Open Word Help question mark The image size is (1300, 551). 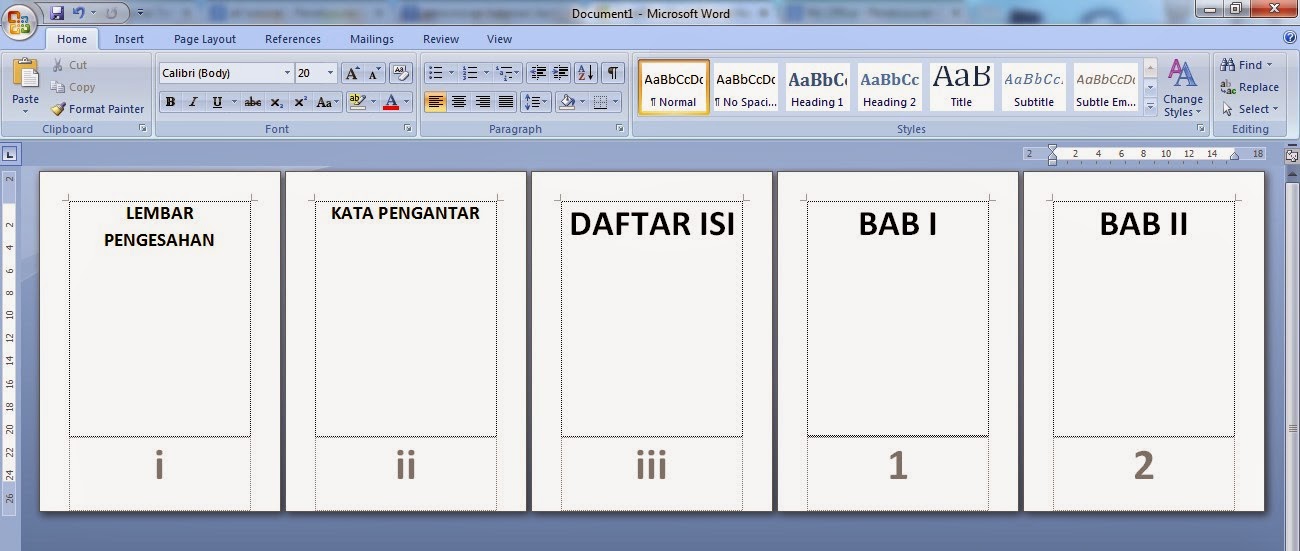click(1290, 37)
